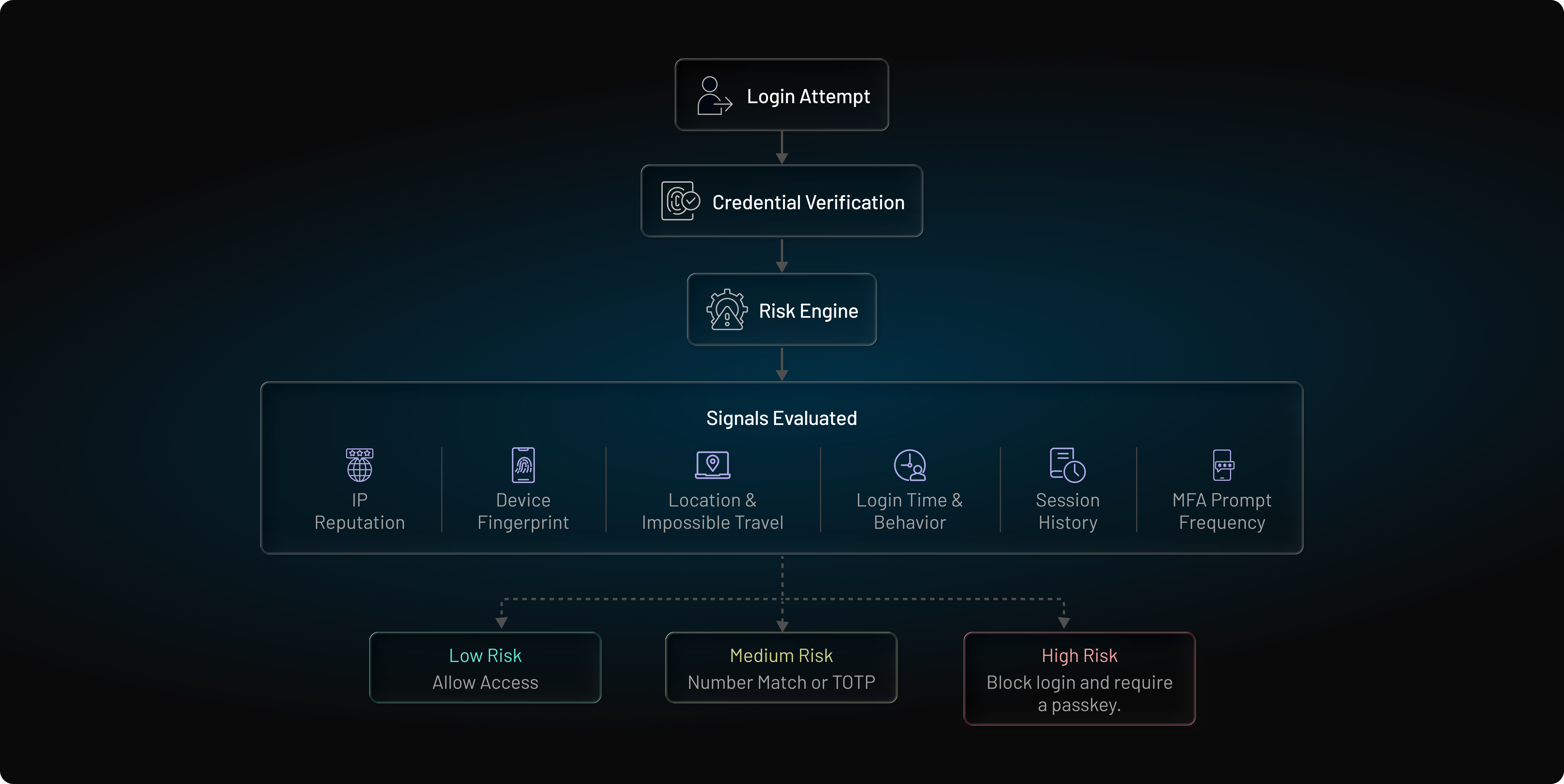Click the "Session History" label
The image size is (1564, 784).
point(1067,511)
